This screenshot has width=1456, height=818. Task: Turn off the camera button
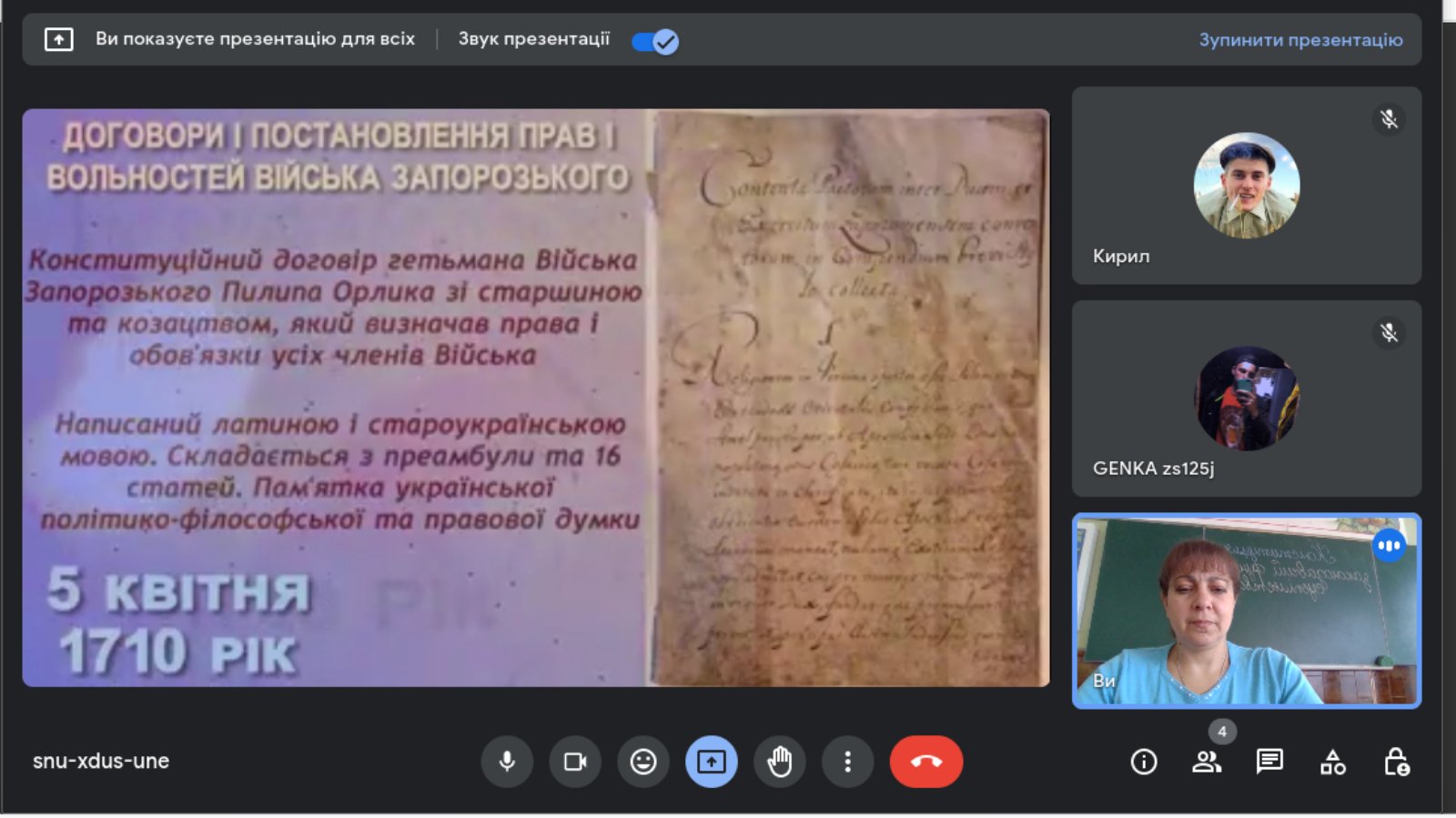[575, 762]
